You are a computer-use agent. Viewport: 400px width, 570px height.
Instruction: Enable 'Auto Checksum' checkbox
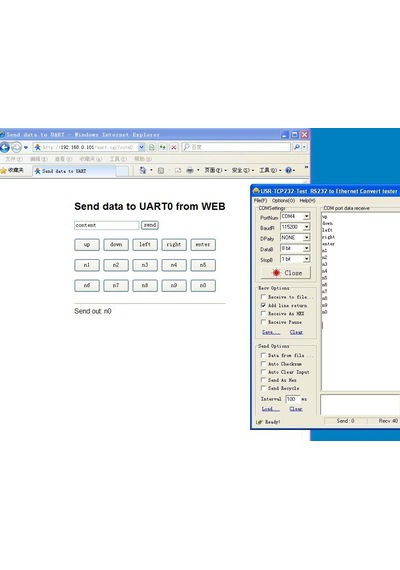tap(263, 364)
